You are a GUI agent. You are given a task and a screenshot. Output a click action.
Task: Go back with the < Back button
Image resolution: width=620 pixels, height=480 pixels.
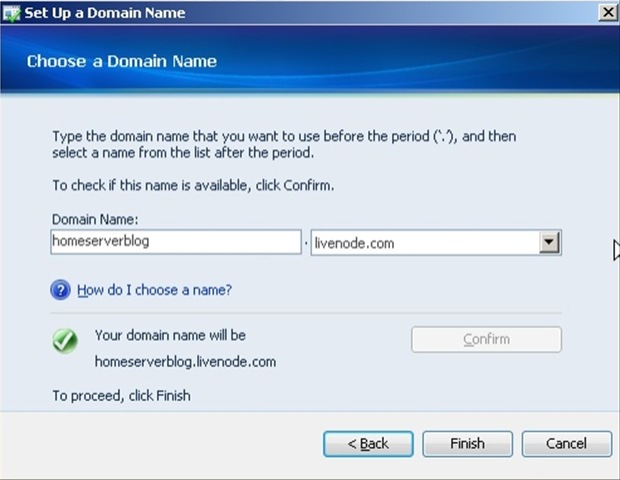[368, 444]
